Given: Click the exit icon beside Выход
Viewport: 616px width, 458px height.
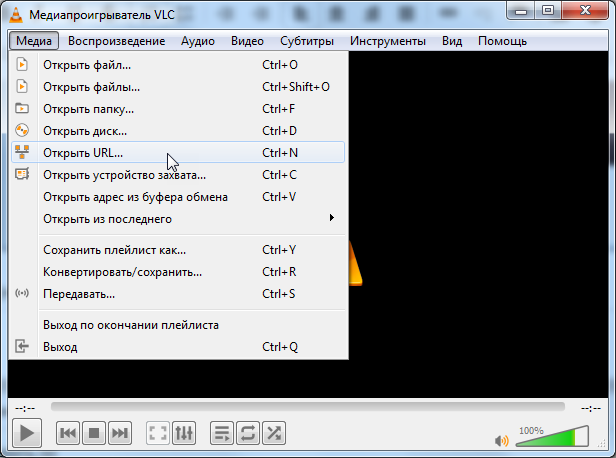Looking at the screenshot, I should tap(22, 346).
